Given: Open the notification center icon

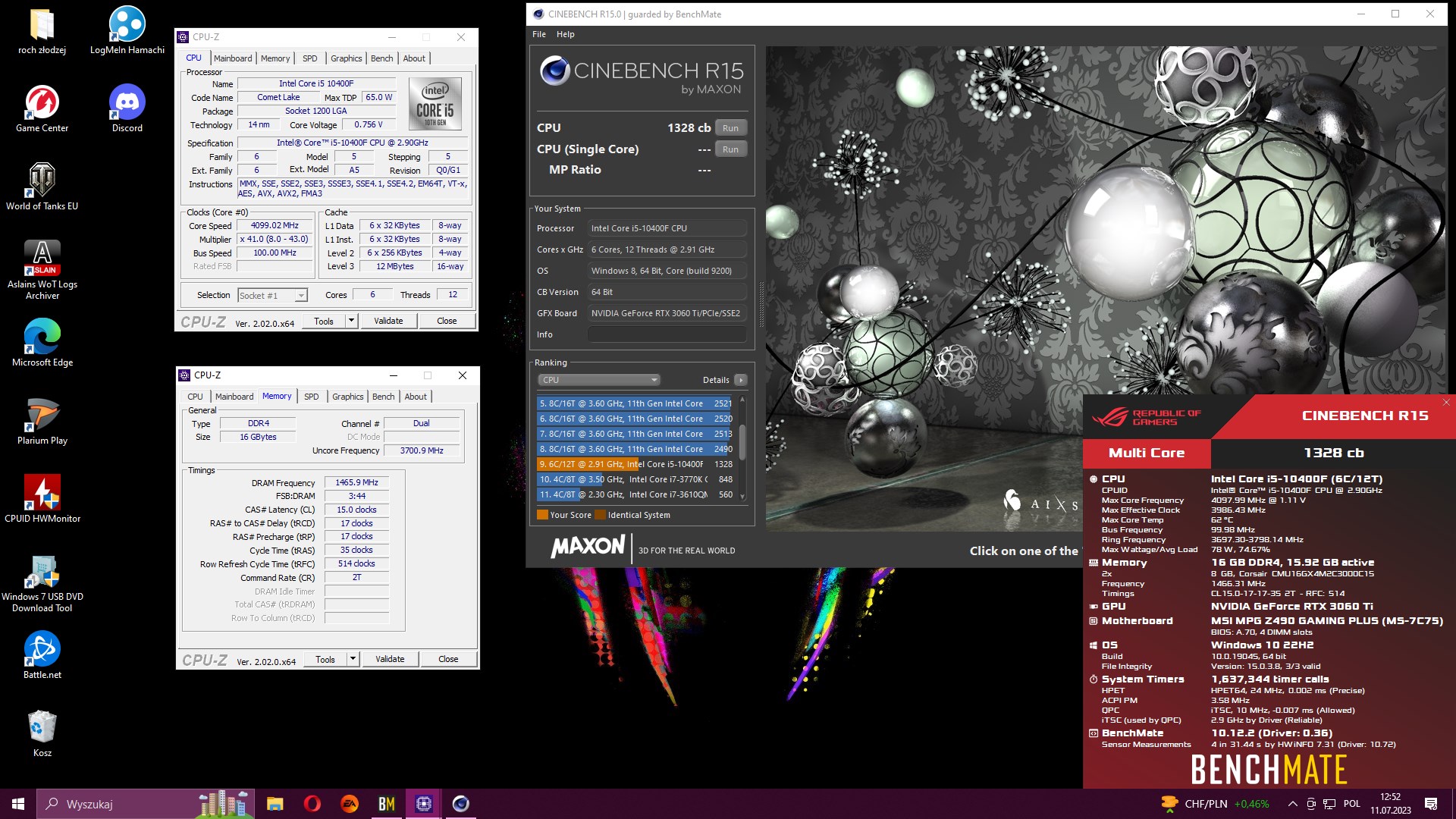Looking at the screenshot, I should [1431, 804].
